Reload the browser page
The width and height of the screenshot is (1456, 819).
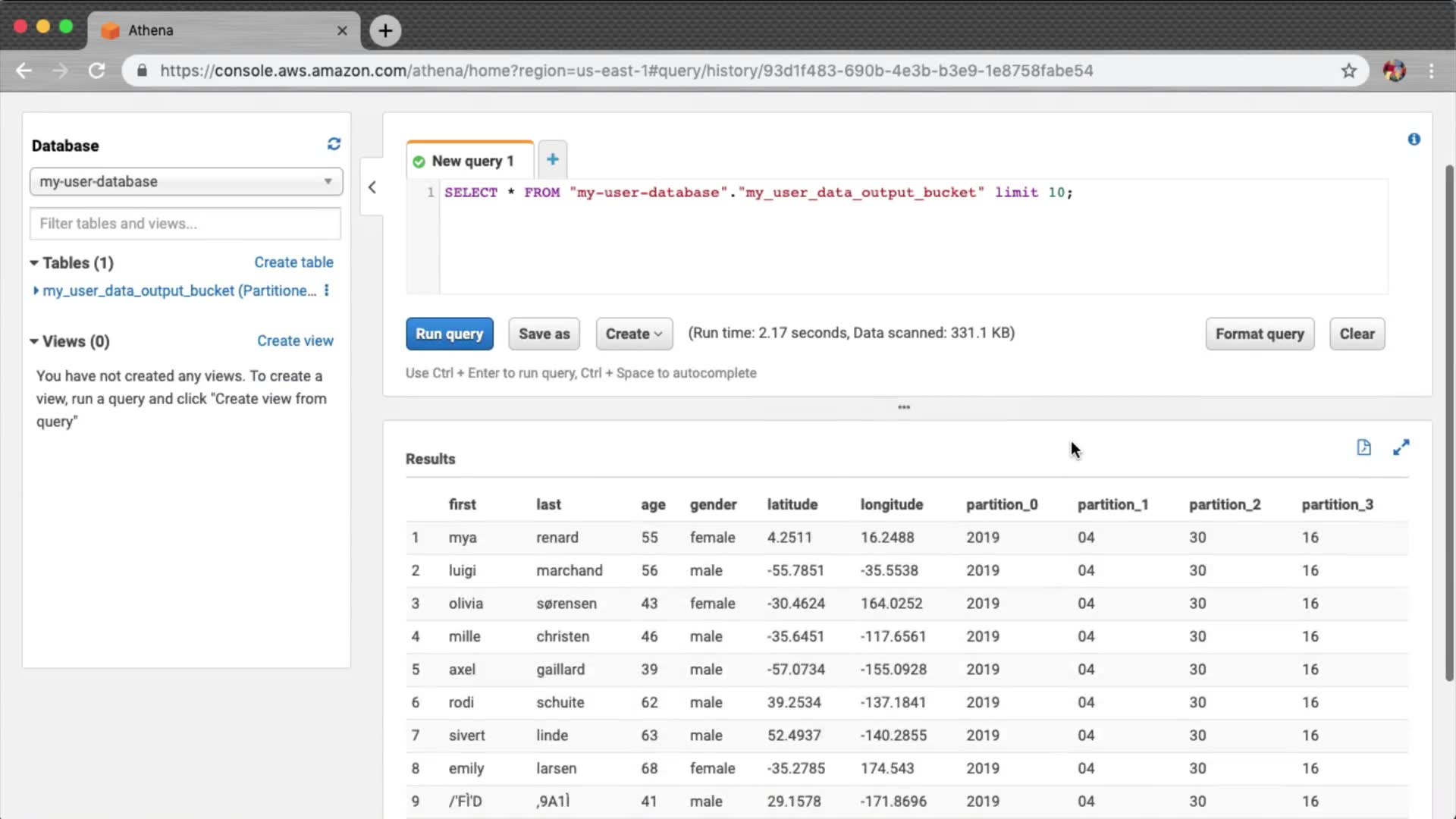[96, 71]
